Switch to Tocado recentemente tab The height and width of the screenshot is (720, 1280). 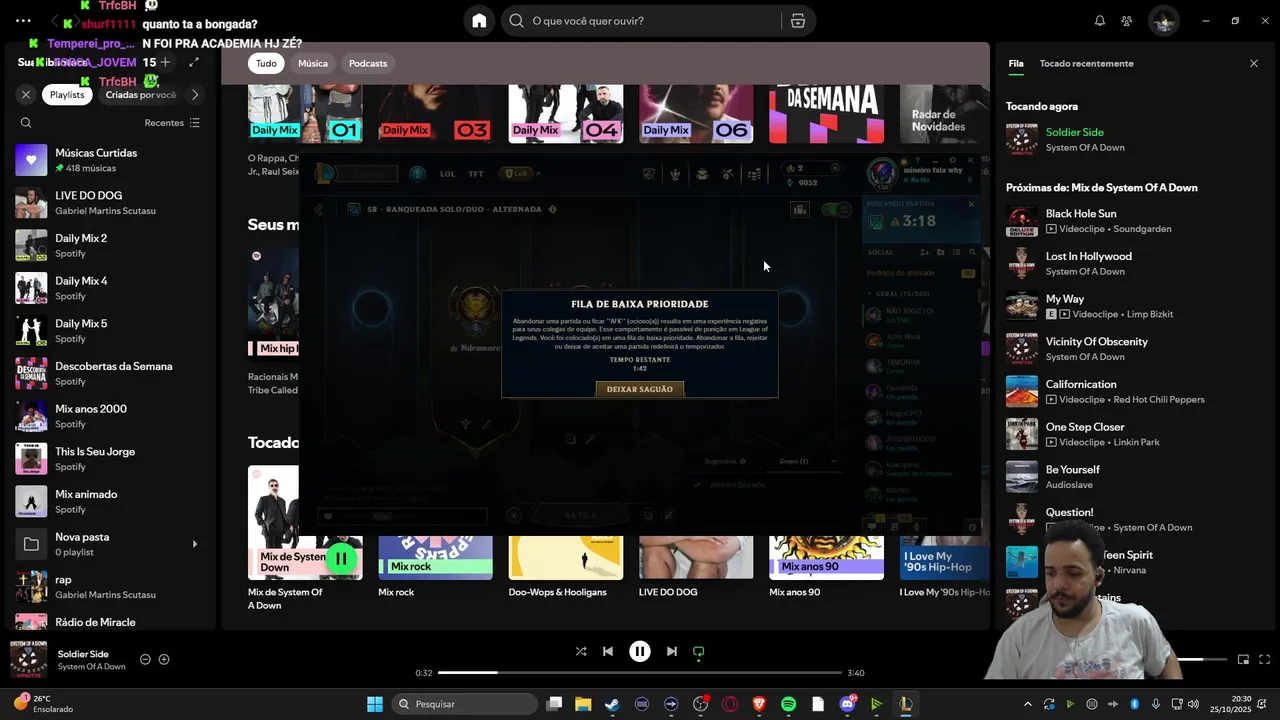(x=1086, y=64)
